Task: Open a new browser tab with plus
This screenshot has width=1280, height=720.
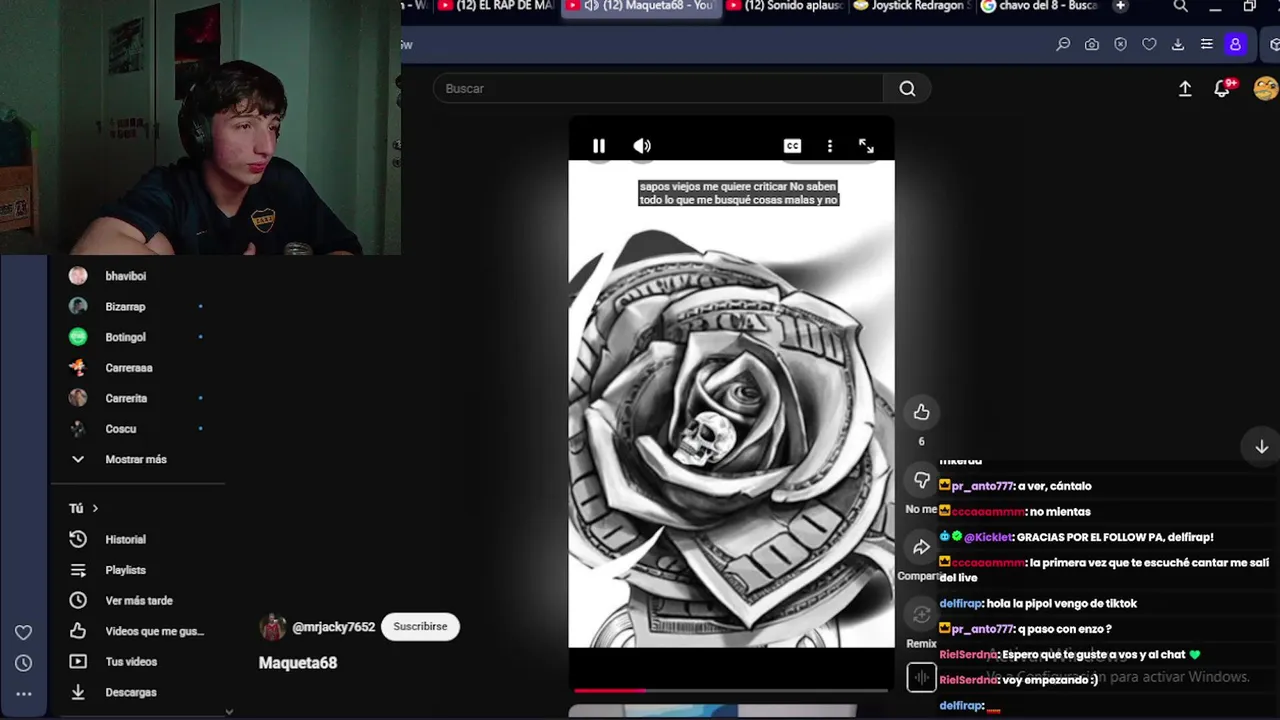Action: point(1120,6)
